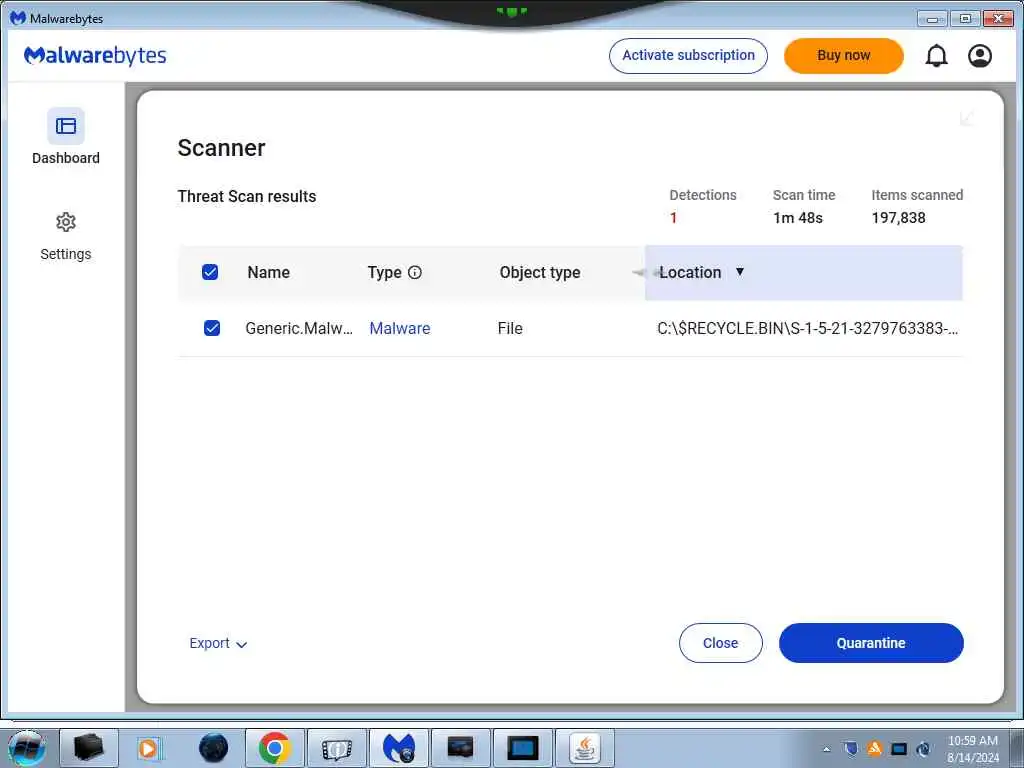Sort results by Object type column
This screenshot has width=1024, height=768.
pos(539,272)
